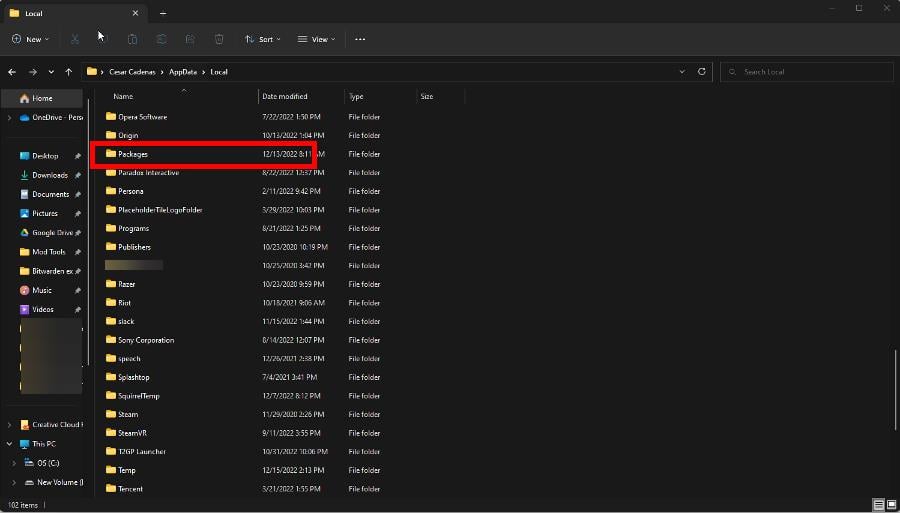Screen dimensions: 900x513
Task: Open Bitwarden folder in sidebar
Action: tap(48, 271)
